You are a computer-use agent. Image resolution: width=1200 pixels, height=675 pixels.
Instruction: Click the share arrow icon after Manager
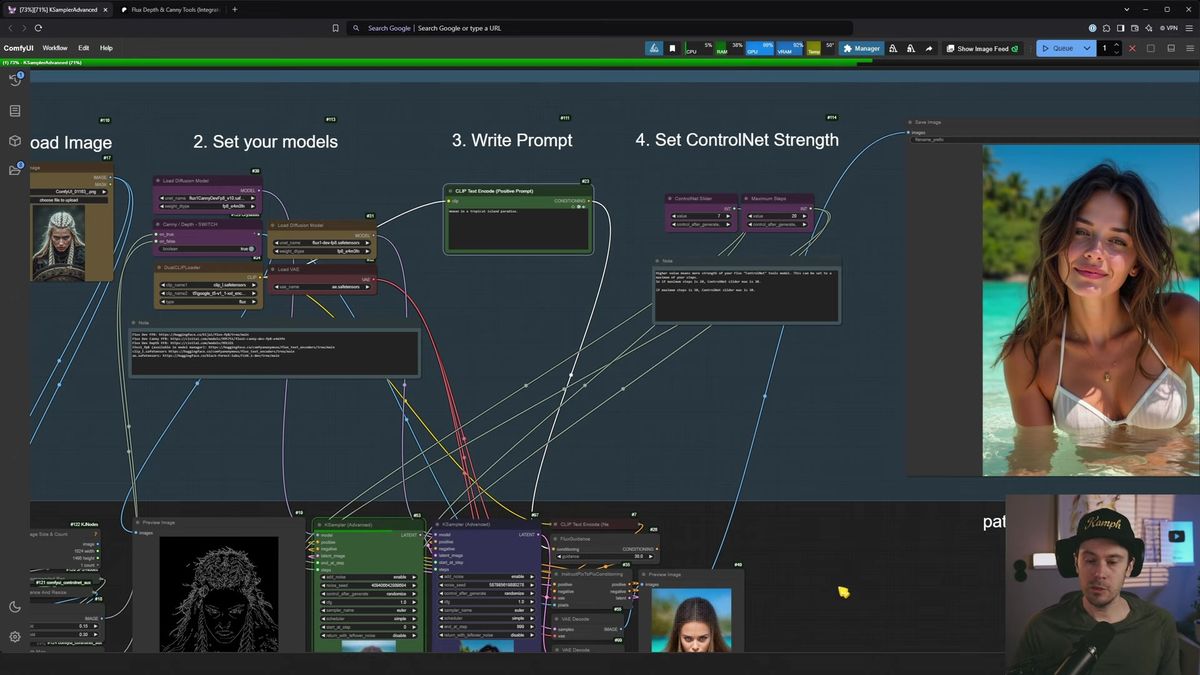(x=928, y=48)
